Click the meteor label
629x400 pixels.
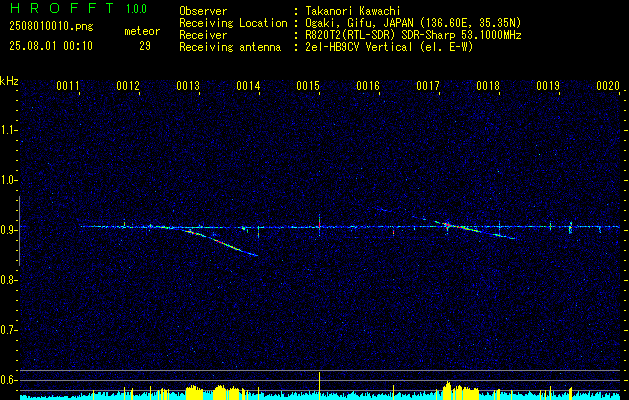tap(142, 31)
